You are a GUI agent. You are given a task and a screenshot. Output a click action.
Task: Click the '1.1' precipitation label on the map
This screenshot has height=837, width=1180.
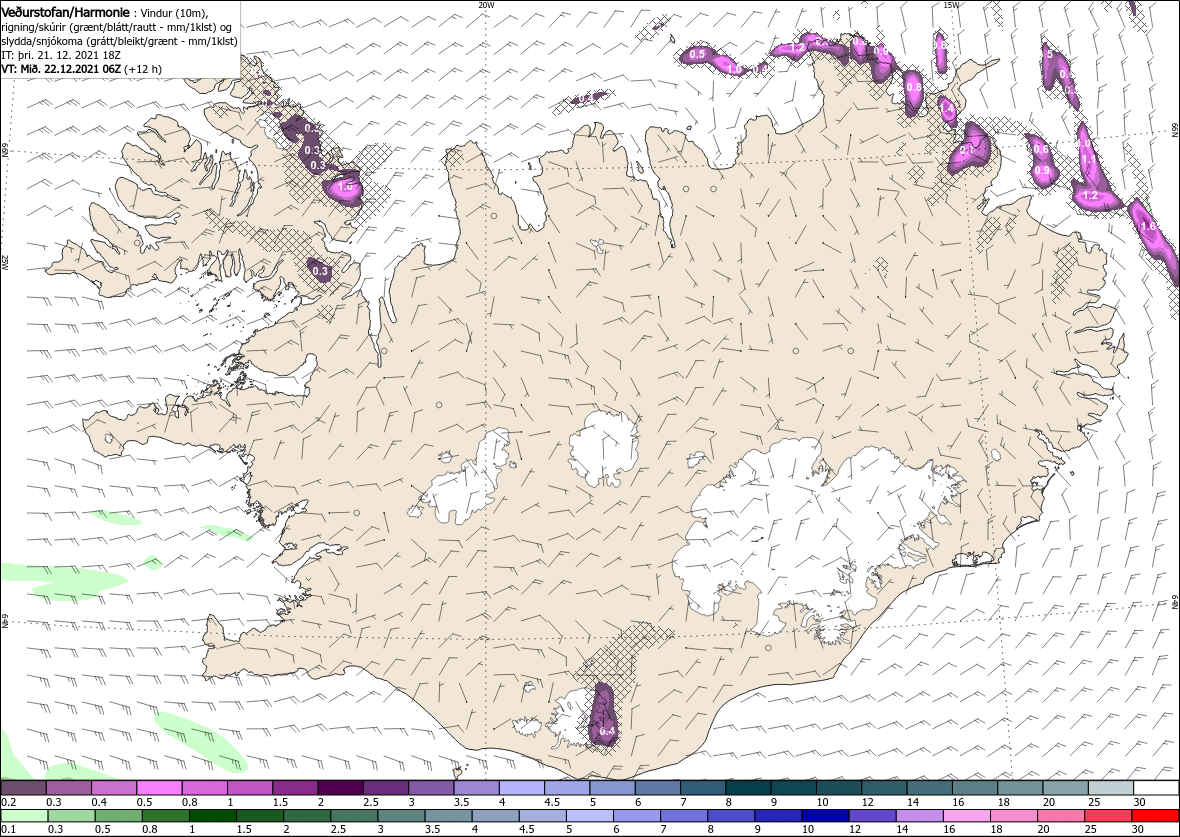tap(1089, 160)
